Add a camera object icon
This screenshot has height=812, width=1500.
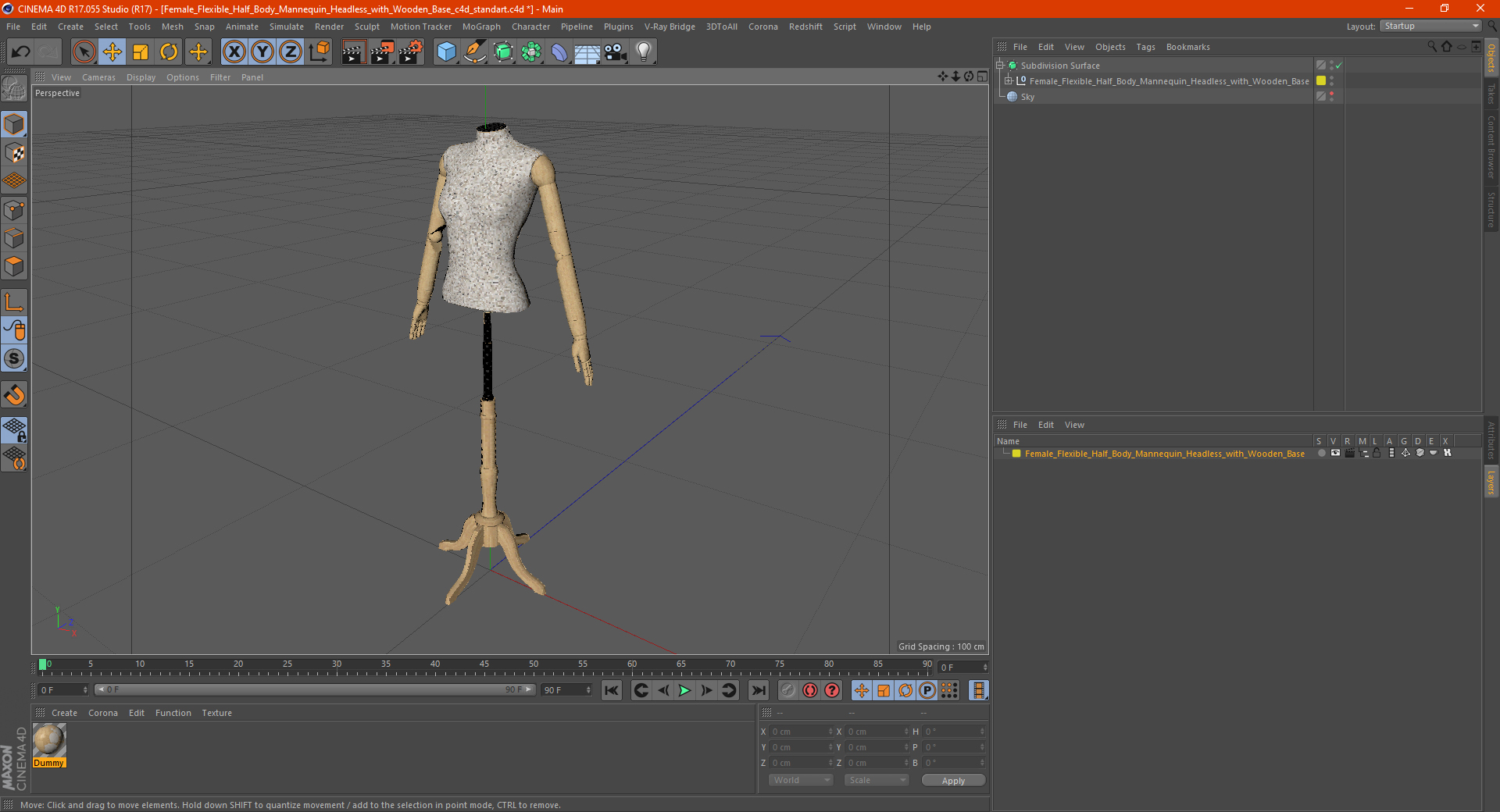[616, 52]
